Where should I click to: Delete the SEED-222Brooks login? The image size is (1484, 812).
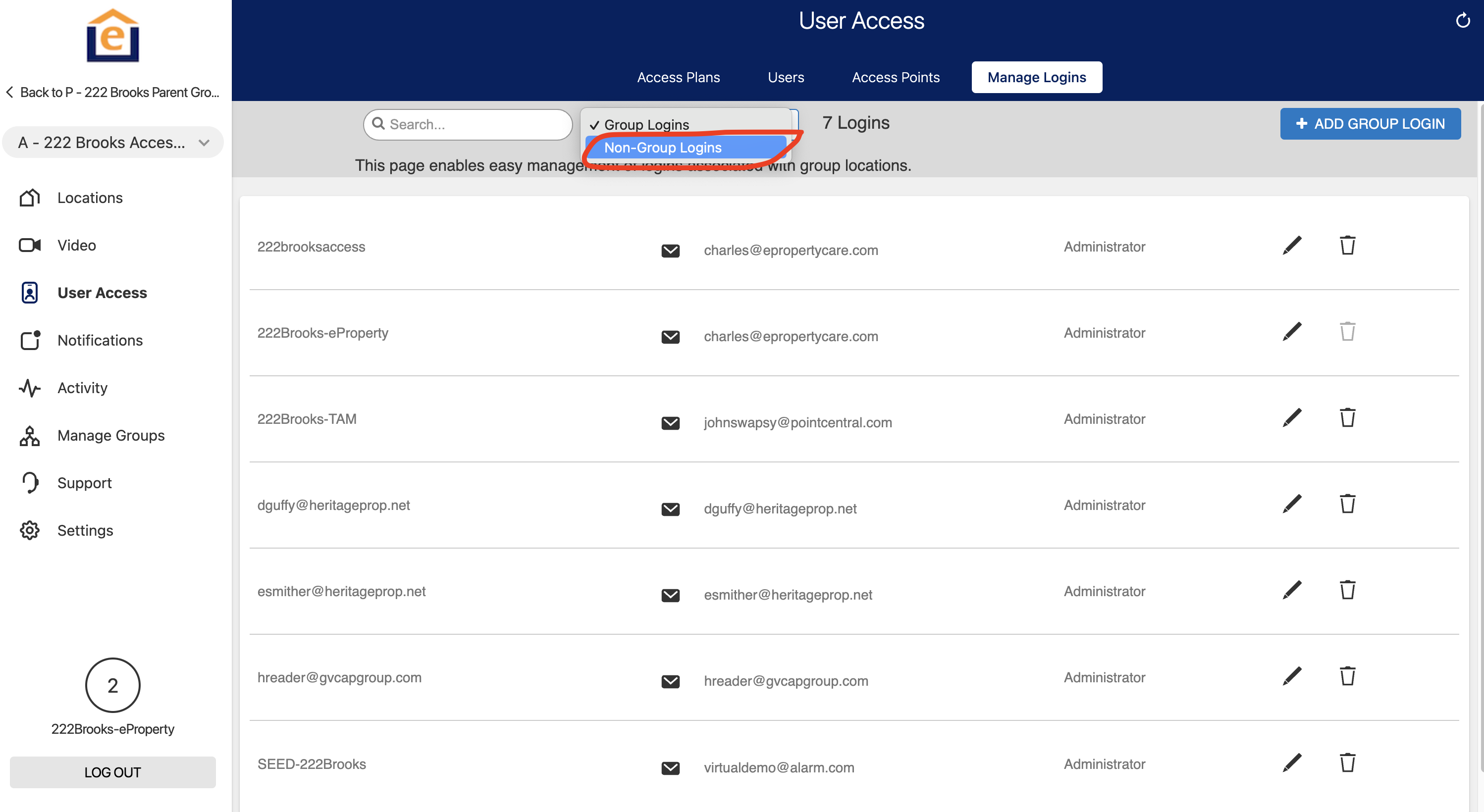click(x=1347, y=762)
